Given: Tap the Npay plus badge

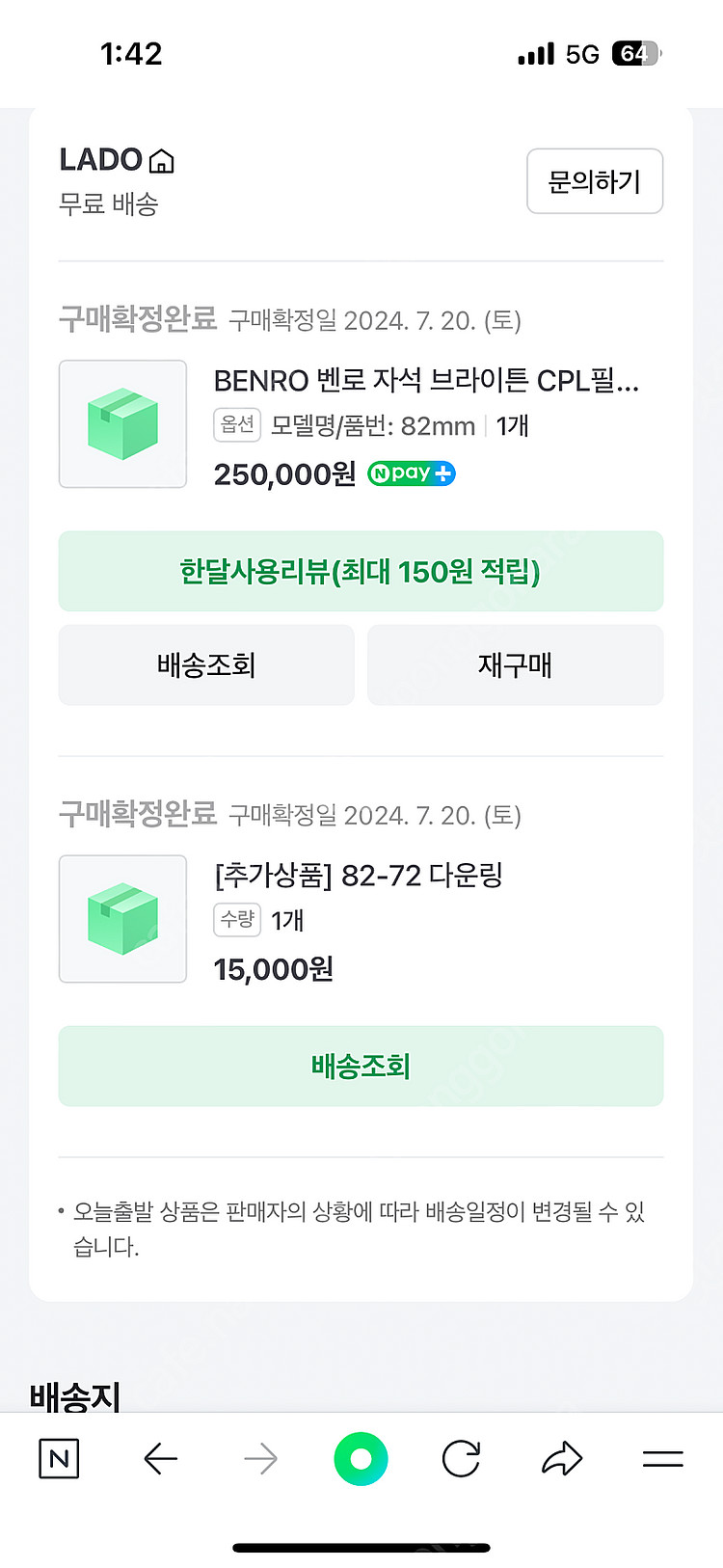Looking at the screenshot, I should (x=412, y=473).
